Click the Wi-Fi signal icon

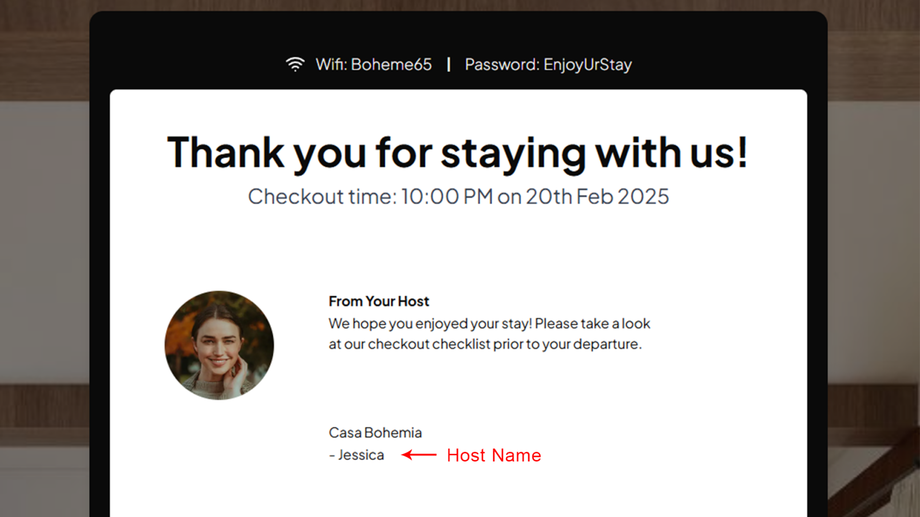tap(295, 65)
